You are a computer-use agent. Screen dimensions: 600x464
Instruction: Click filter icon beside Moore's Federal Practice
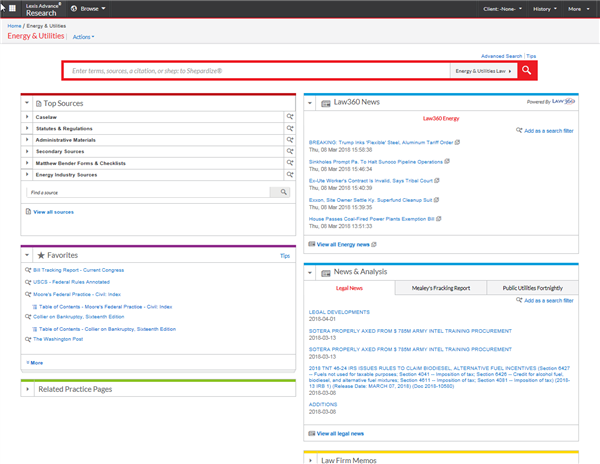tap(28, 294)
